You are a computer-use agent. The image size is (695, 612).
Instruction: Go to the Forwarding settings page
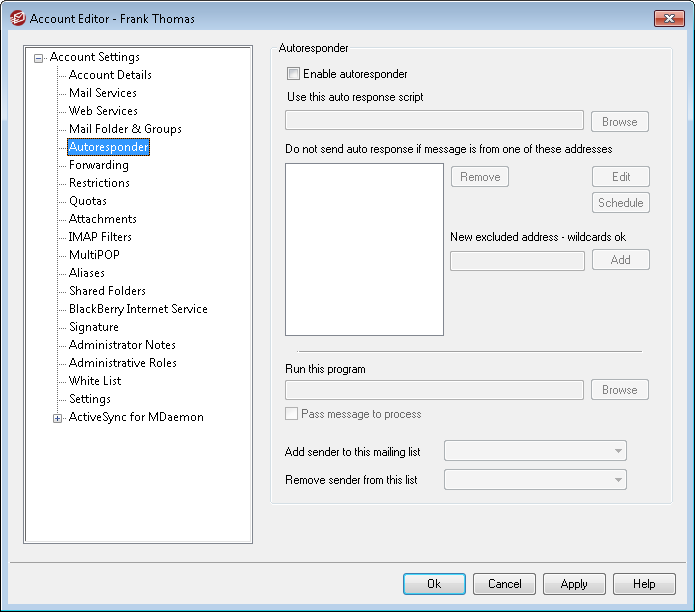tap(98, 165)
